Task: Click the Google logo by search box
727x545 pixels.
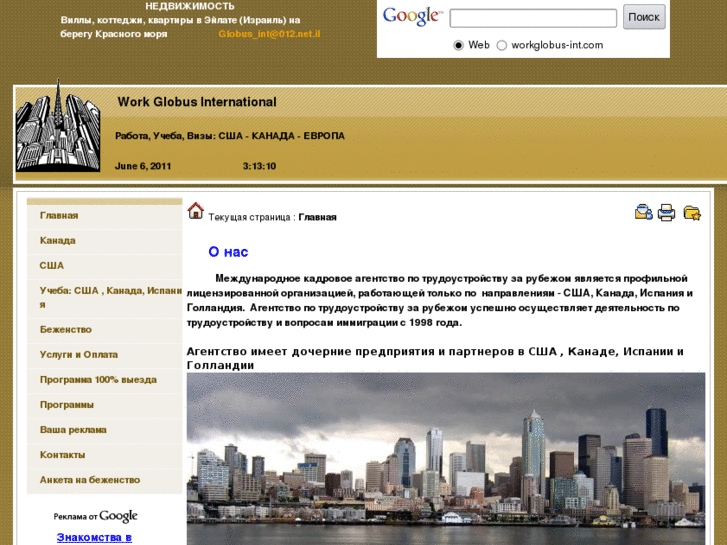Action: pos(412,17)
